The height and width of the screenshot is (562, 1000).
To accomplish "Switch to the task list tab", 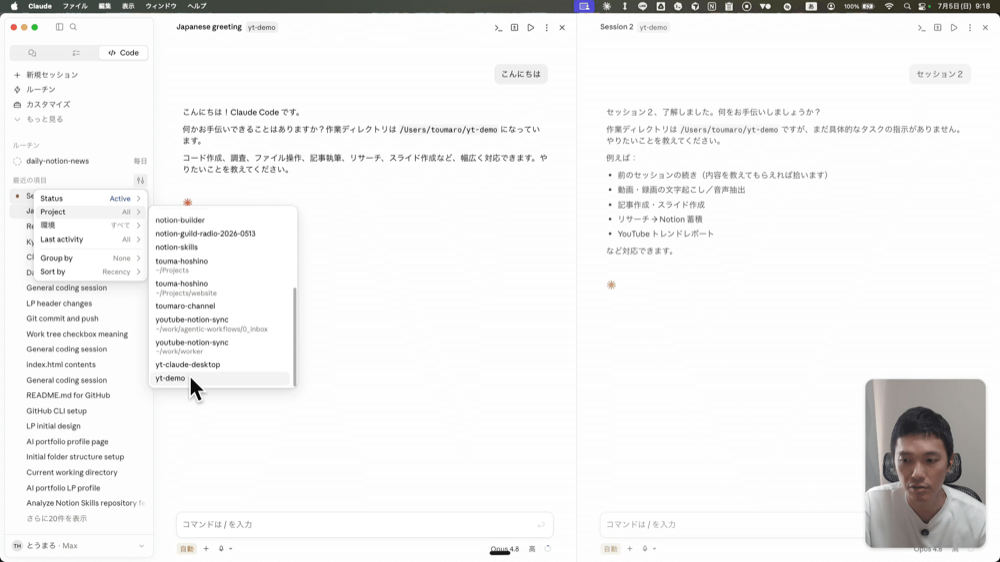I will tap(76, 53).
